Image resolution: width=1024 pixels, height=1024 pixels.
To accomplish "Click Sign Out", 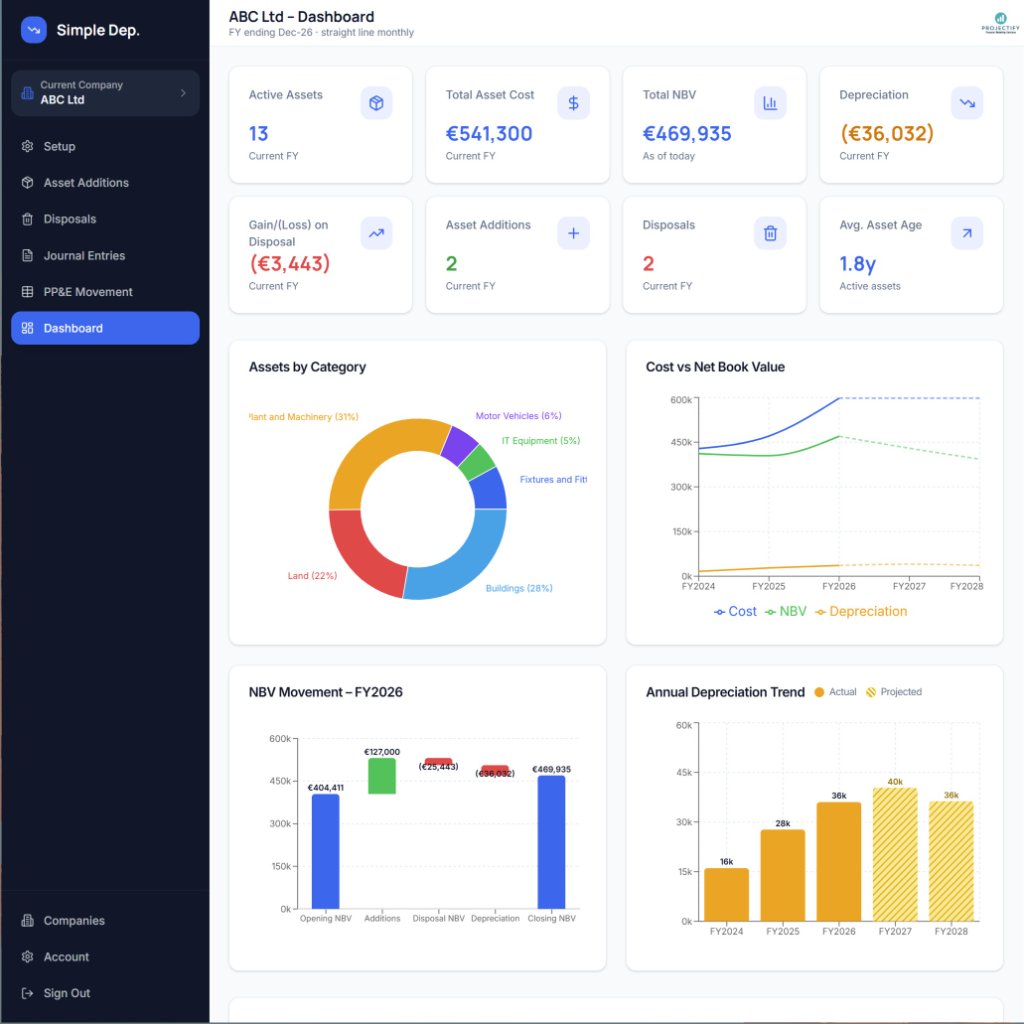I will pyautogui.click(x=105, y=993).
